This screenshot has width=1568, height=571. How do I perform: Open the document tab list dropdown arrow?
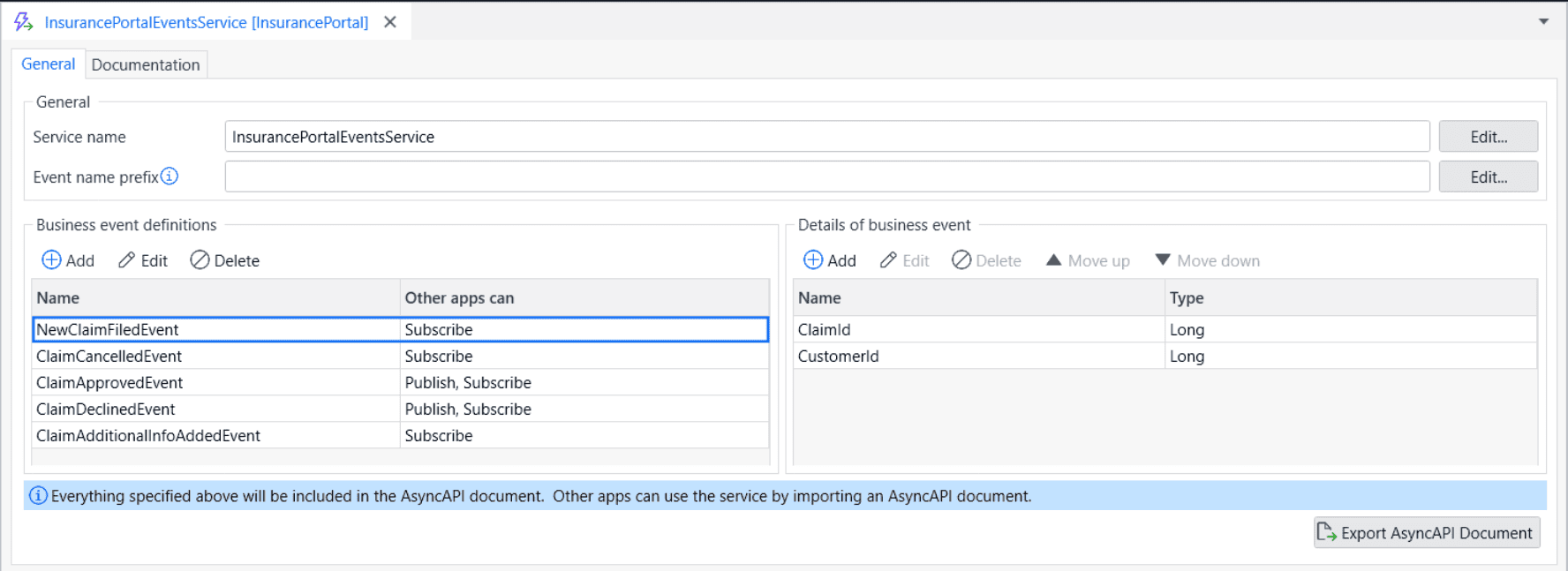pyautogui.click(x=1543, y=22)
